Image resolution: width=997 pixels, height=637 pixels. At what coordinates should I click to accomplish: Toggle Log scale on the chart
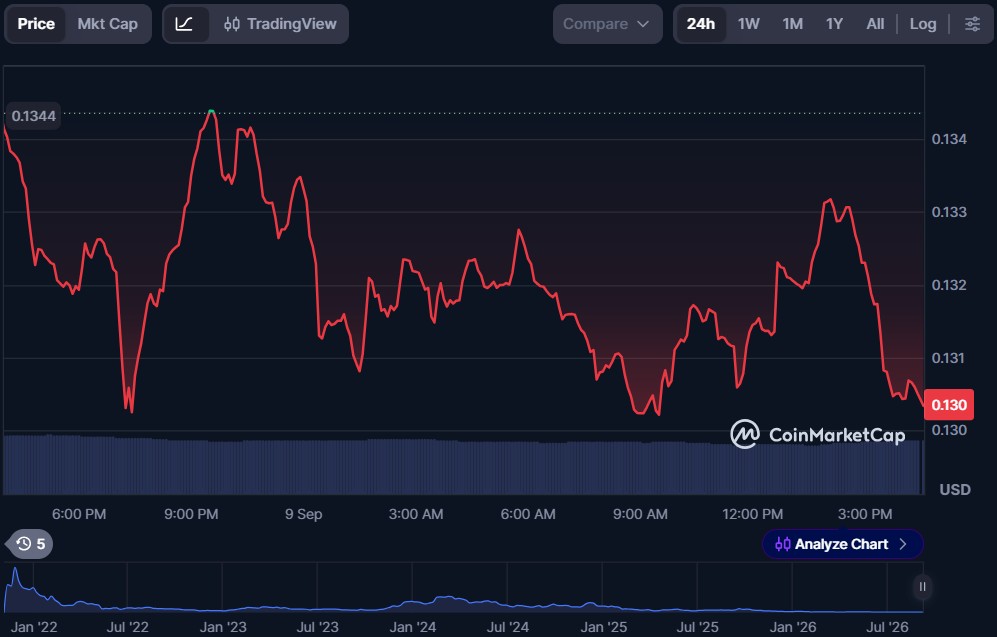pos(923,24)
